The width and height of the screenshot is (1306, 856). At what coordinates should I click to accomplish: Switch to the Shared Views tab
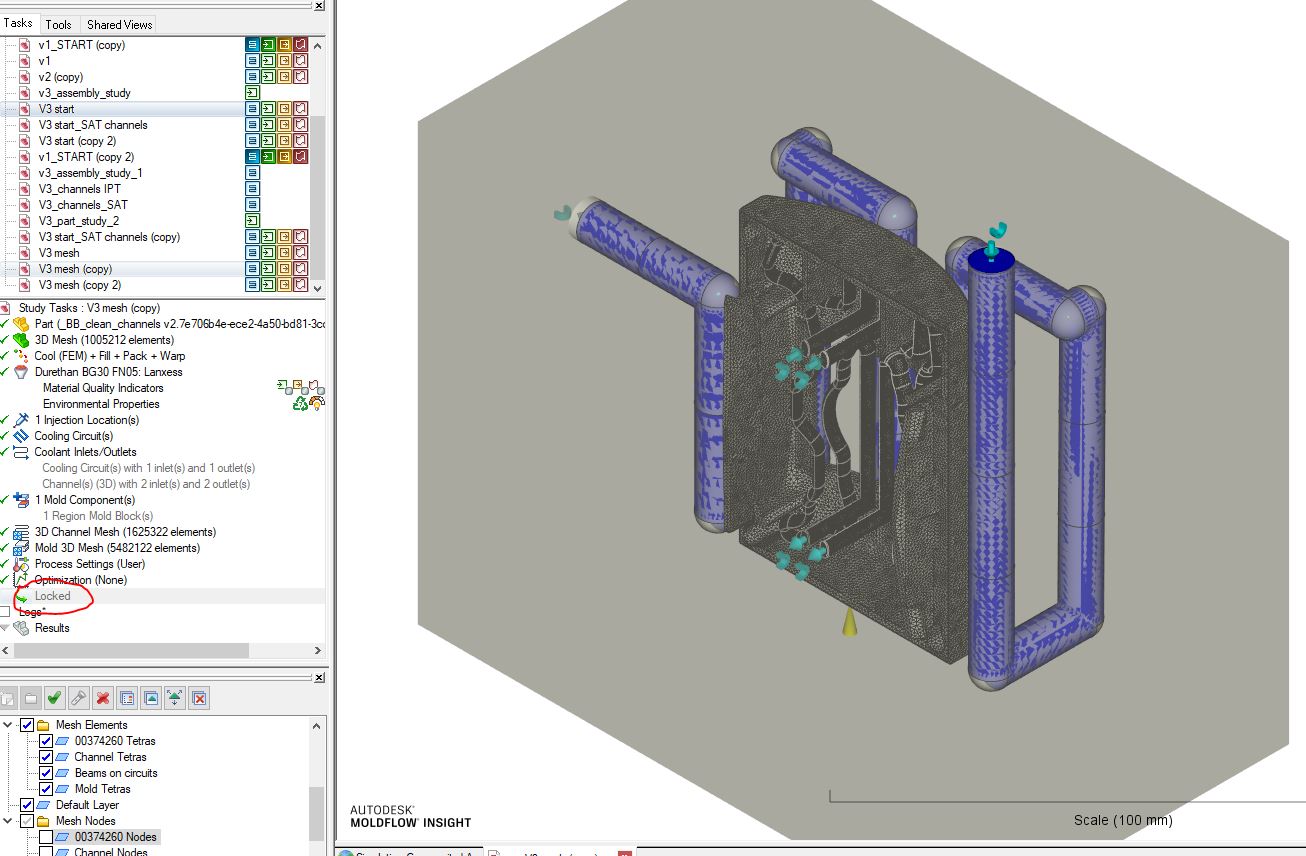tap(118, 24)
